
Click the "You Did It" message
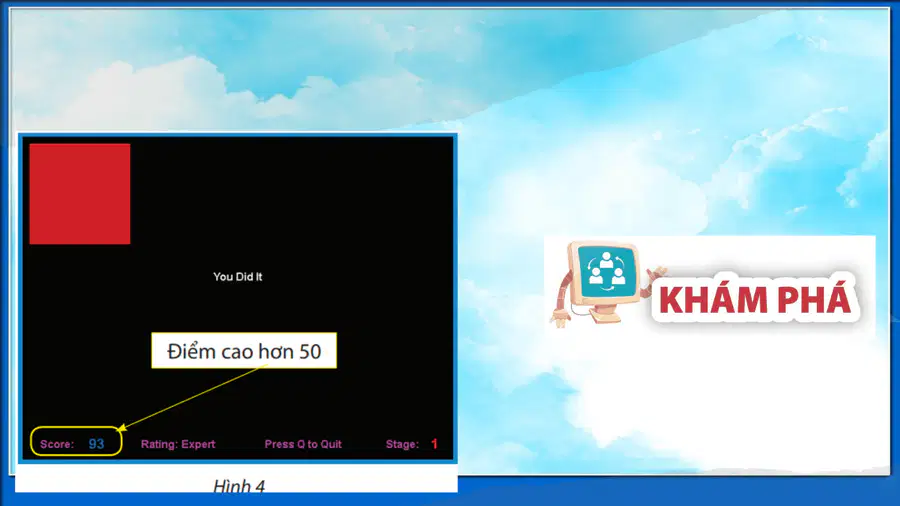coord(238,277)
